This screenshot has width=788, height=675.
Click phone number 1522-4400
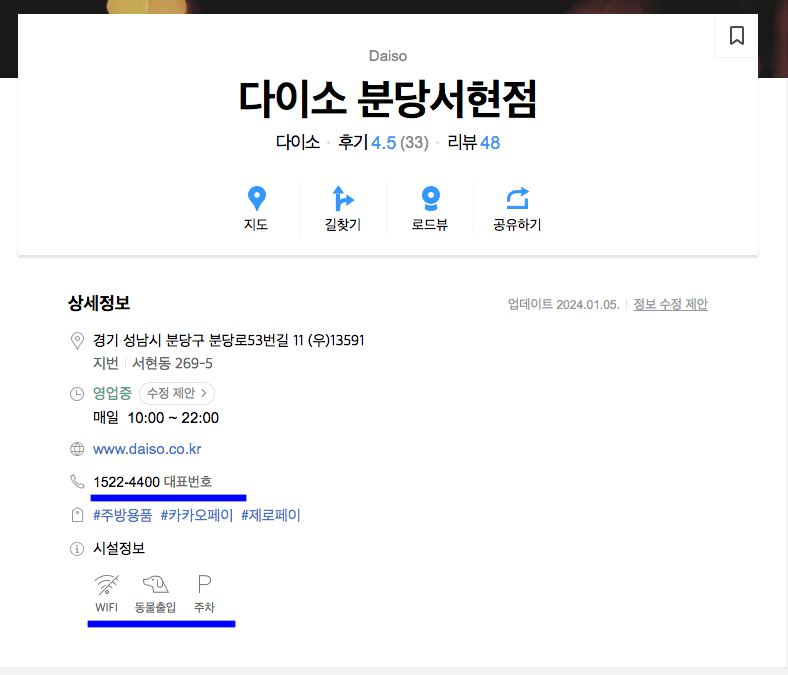coord(127,482)
